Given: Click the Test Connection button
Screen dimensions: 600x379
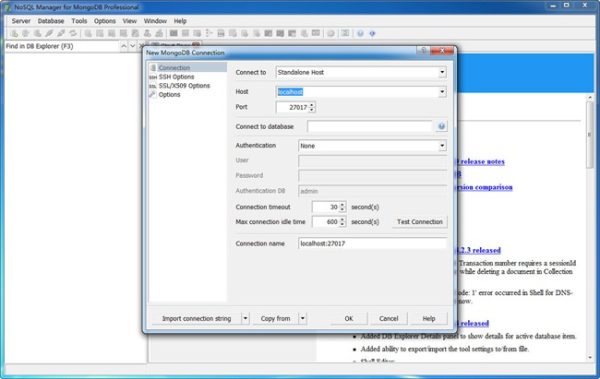Looking at the screenshot, I should (x=419, y=222).
